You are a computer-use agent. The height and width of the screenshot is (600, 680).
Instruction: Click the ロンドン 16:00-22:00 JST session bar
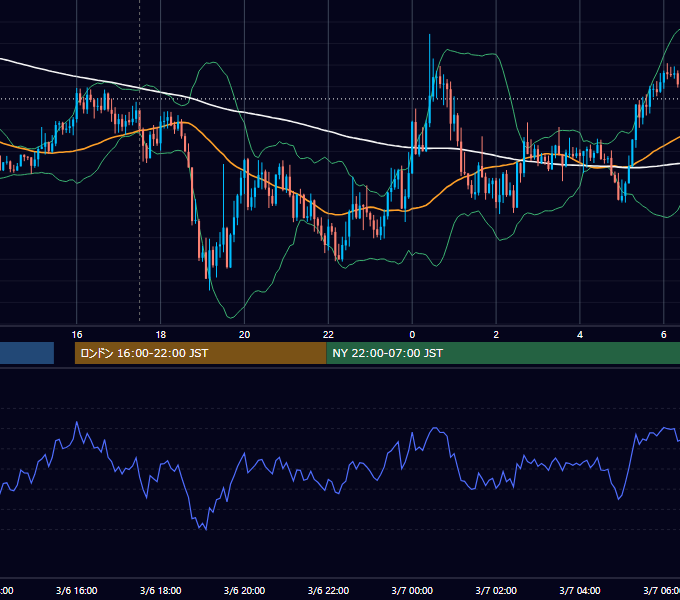200,353
